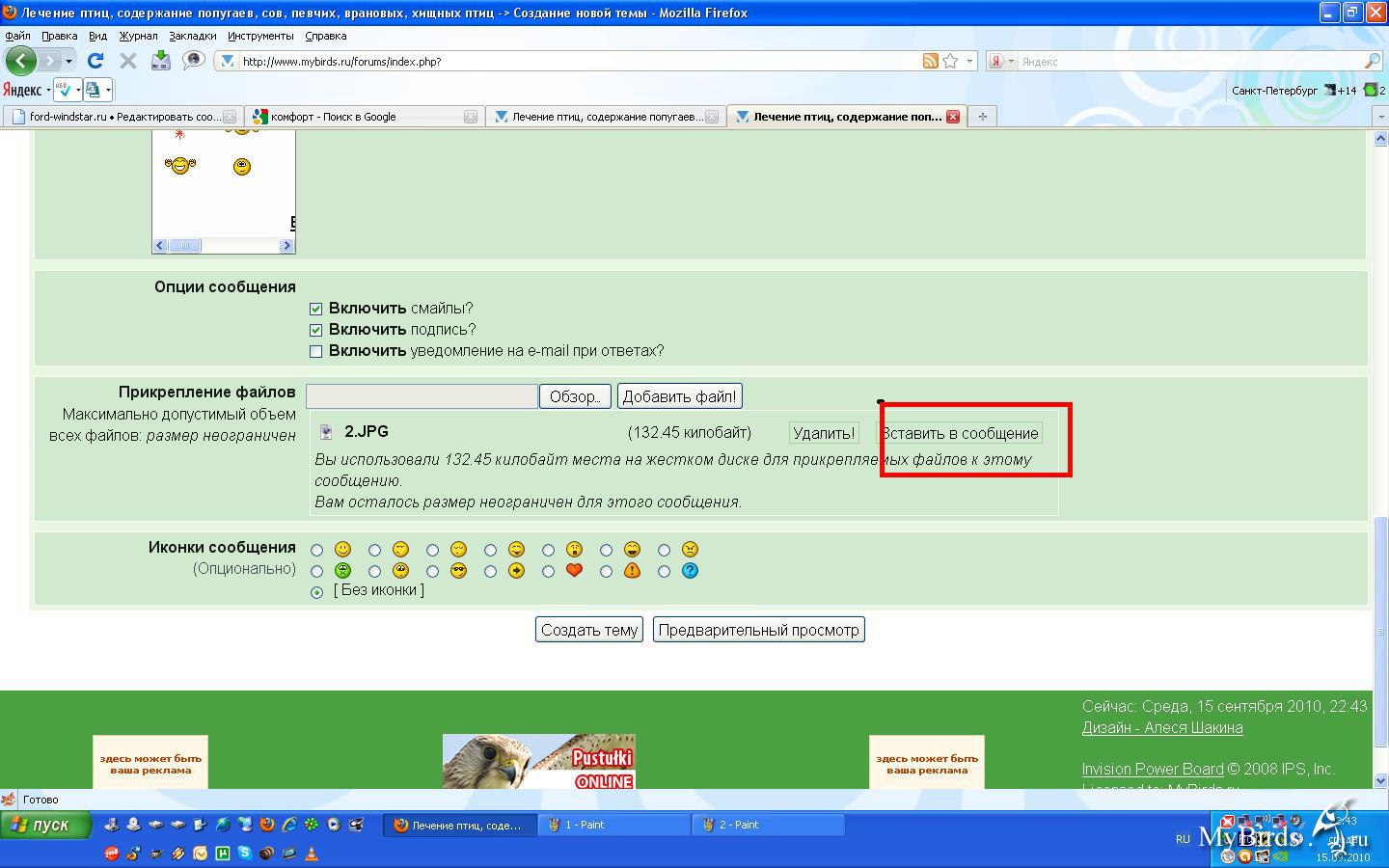Select the radio for the angry face icon
The width and height of the screenshot is (1389, 868).
tap(664, 550)
